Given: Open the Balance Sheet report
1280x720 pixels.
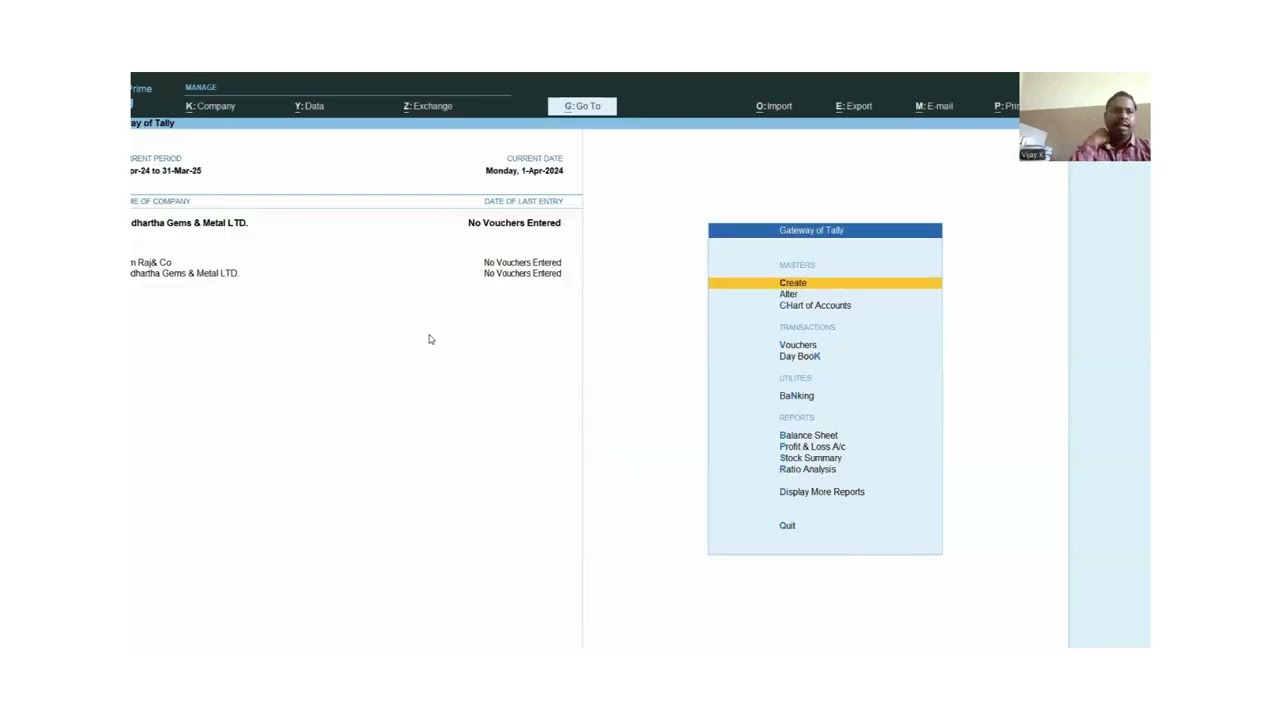Looking at the screenshot, I should 809,435.
